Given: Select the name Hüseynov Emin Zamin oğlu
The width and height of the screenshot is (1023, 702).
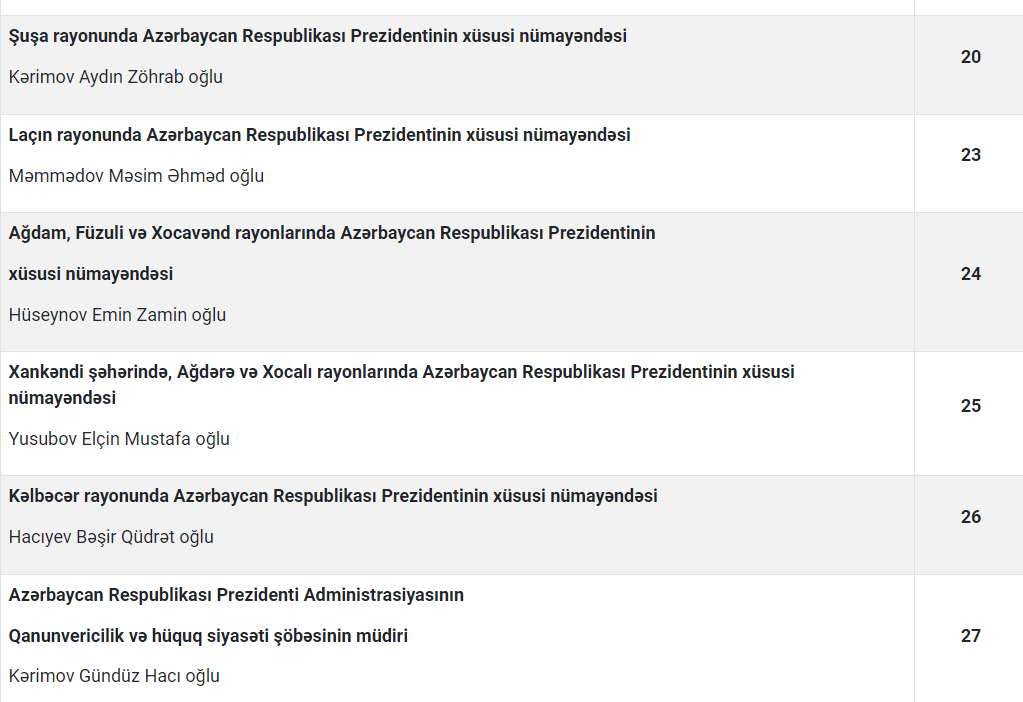Looking at the screenshot, I should [117, 315].
